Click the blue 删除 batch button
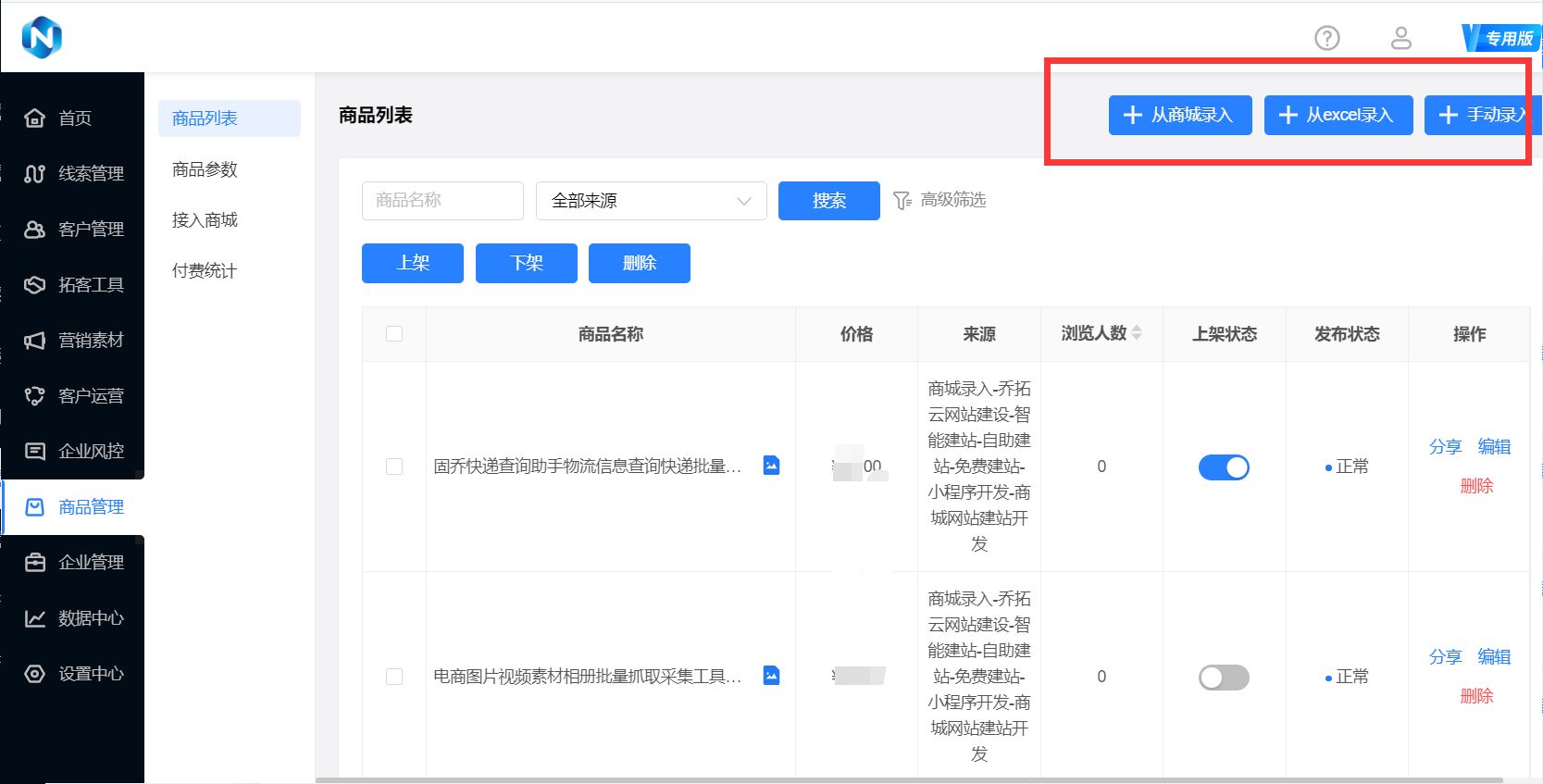This screenshot has width=1543, height=784. click(x=640, y=263)
